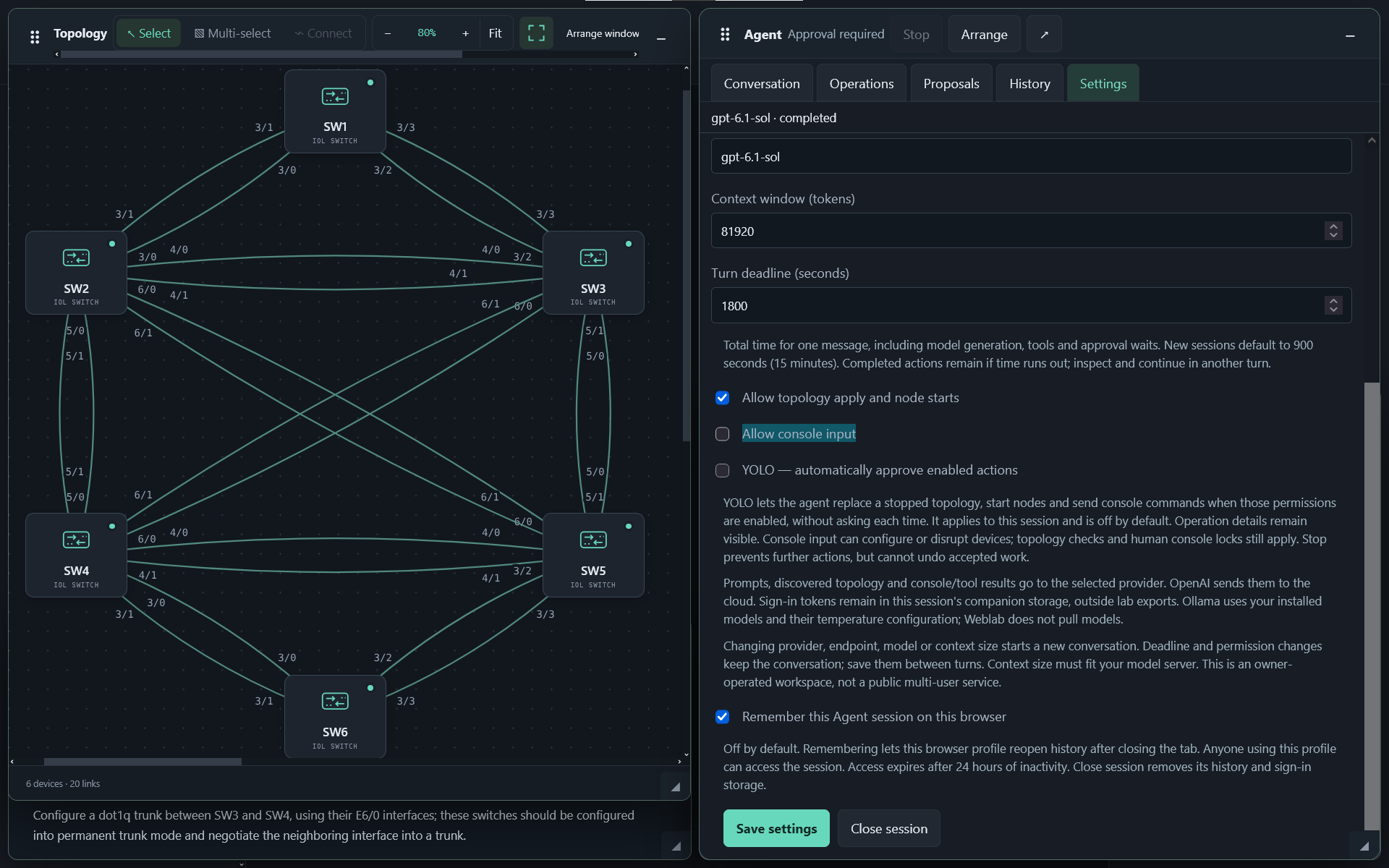This screenshot has width=1389, height=868.
Task: Select the SW2 switch node icon
Action: 76,258
